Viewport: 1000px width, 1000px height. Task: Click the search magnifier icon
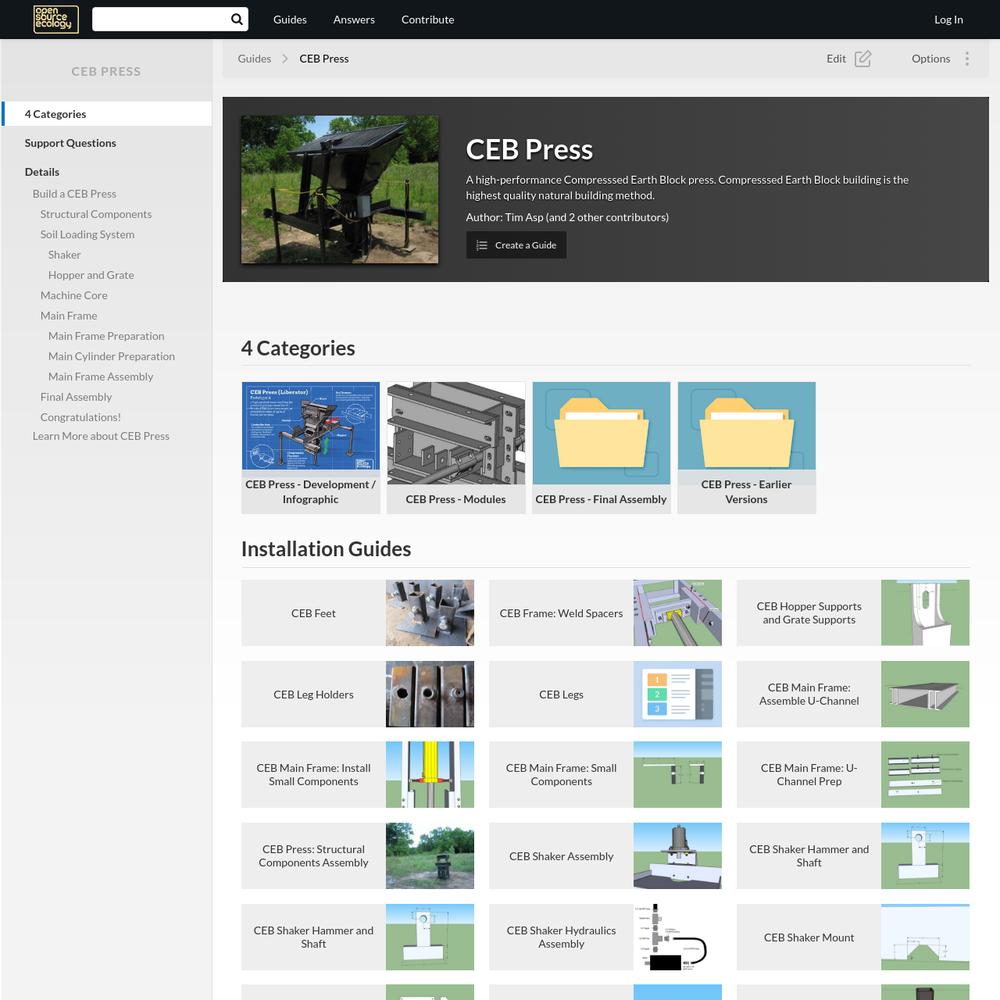[x=237, y=19]
